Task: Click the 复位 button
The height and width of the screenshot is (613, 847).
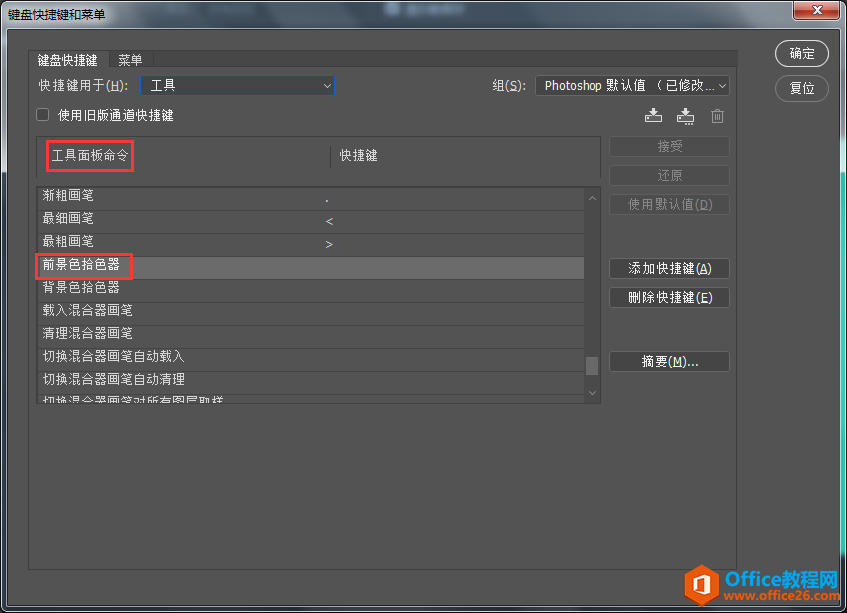Action: pos(802,88)
